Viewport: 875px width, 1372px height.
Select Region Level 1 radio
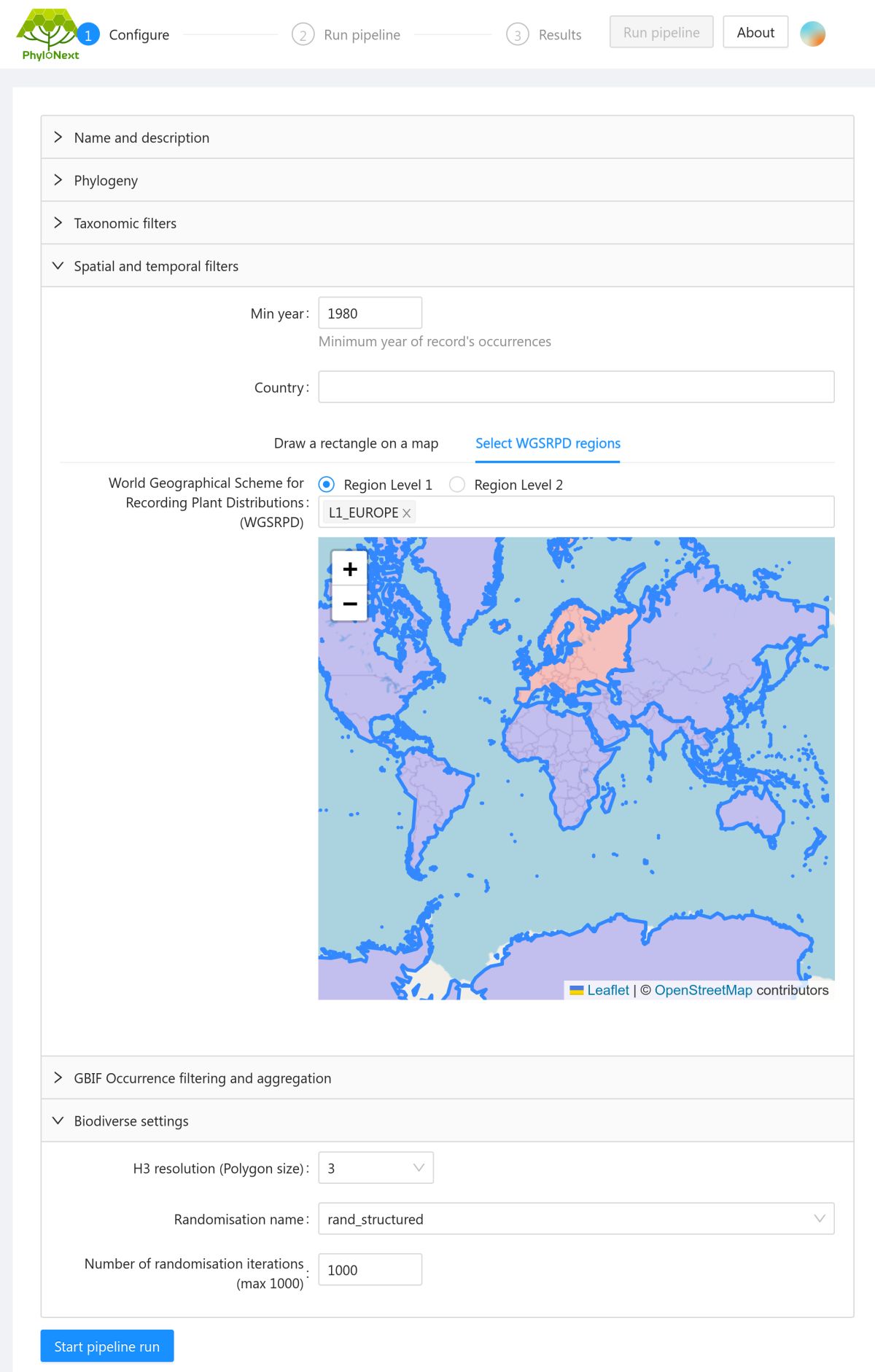(x=327, y=484)
